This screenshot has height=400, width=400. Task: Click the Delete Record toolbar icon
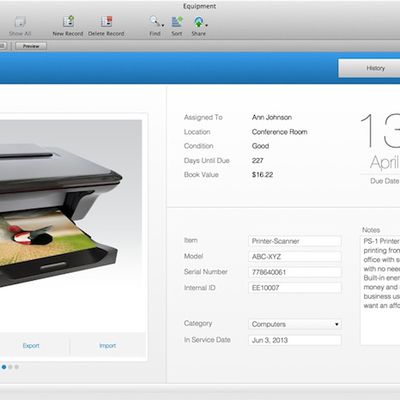pyautogui.click(x=106, y=22)
